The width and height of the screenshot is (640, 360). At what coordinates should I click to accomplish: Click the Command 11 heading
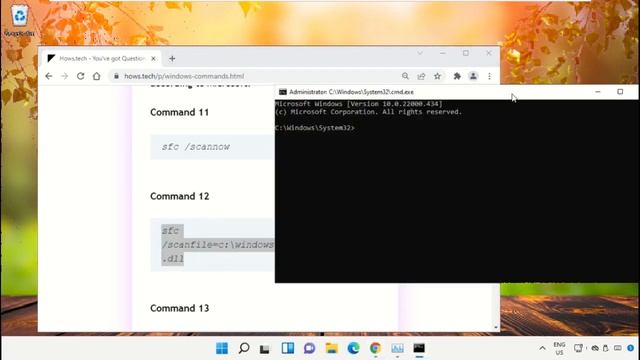click(180, 112)
